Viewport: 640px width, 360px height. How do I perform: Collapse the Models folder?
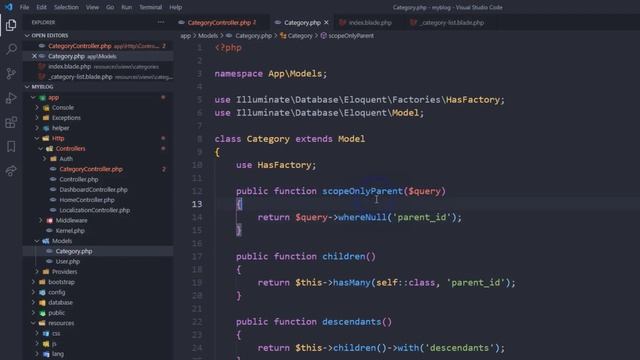(37, 241)
